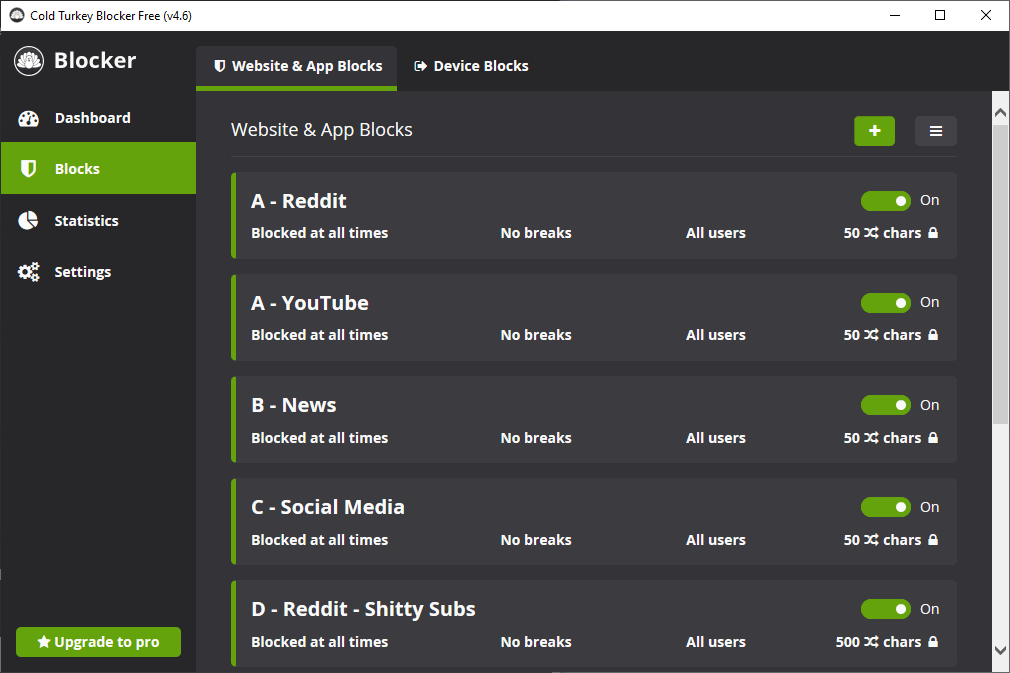Click 'Blocked at all times' under A - YouTube

319,334
